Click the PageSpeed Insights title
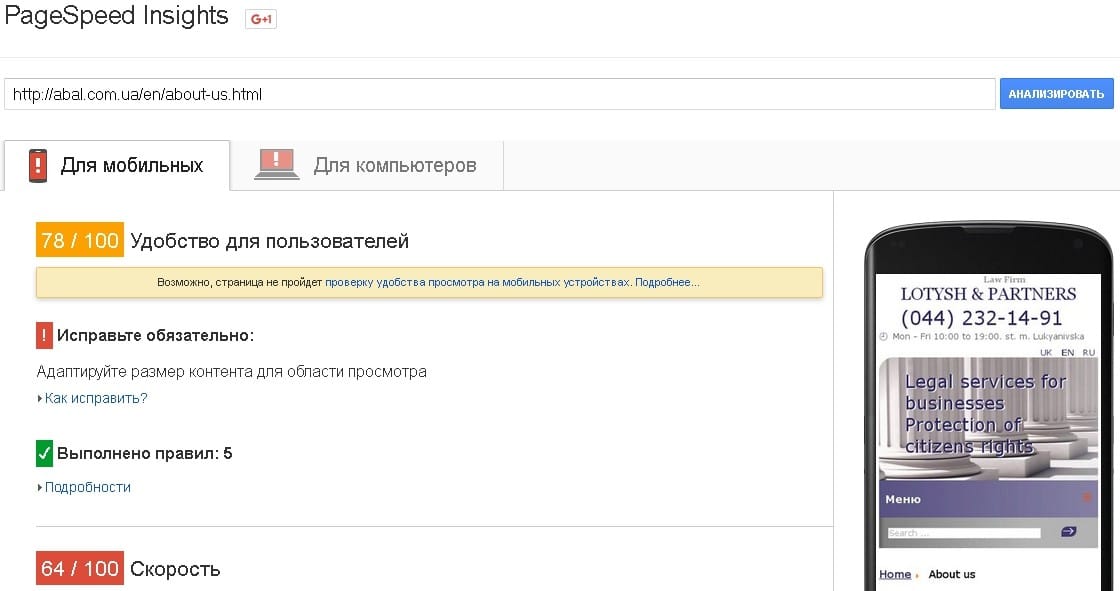1120x591 pixels. pyautogui.click(x=116, y=16)
